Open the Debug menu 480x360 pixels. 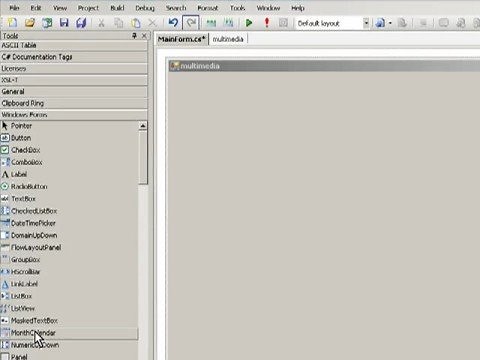[x=145, y=8]
